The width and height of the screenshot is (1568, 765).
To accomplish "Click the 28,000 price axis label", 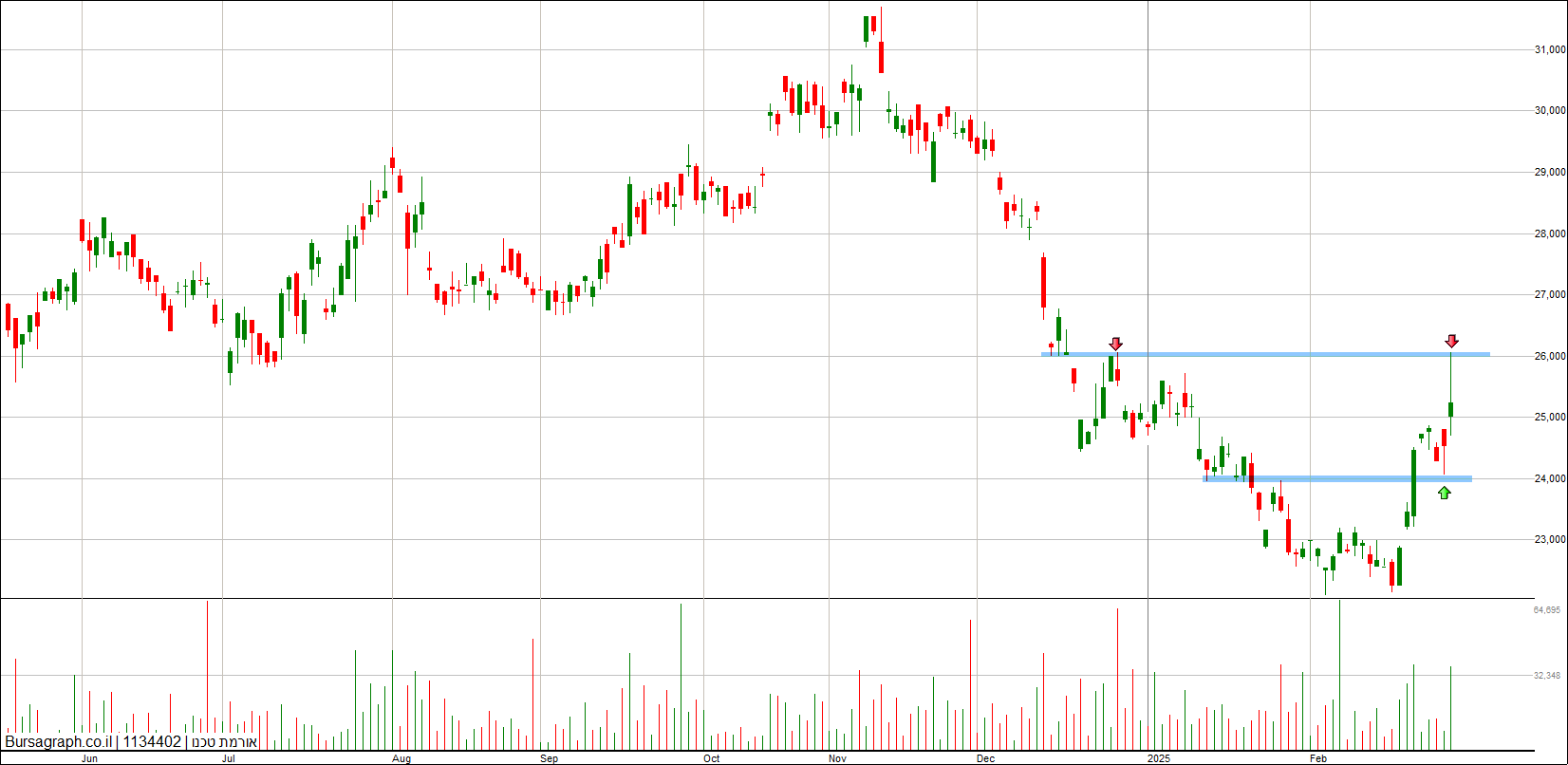I will (1550, 234).
